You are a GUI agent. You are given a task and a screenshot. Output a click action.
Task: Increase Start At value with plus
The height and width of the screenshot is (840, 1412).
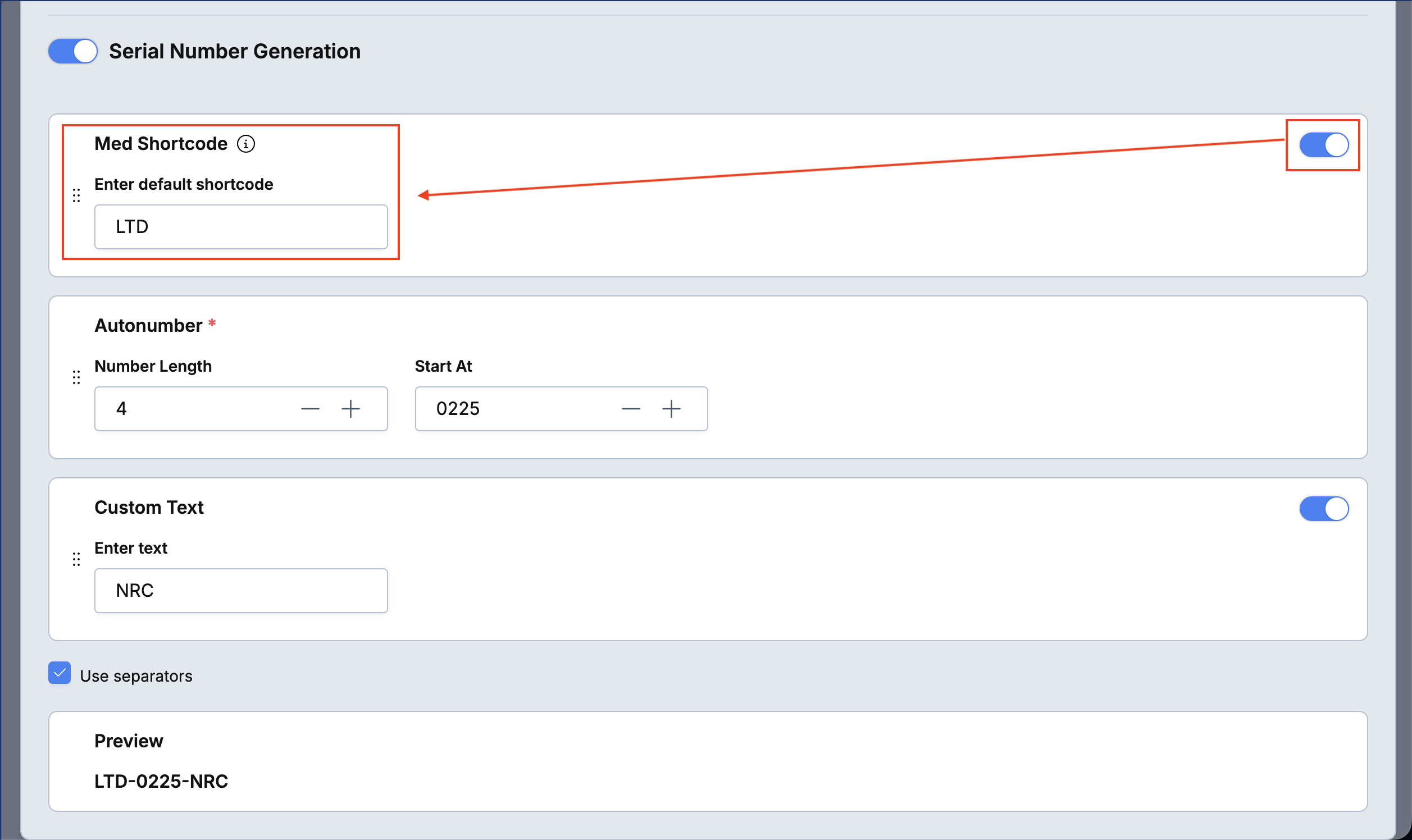[x=672, y=409]
